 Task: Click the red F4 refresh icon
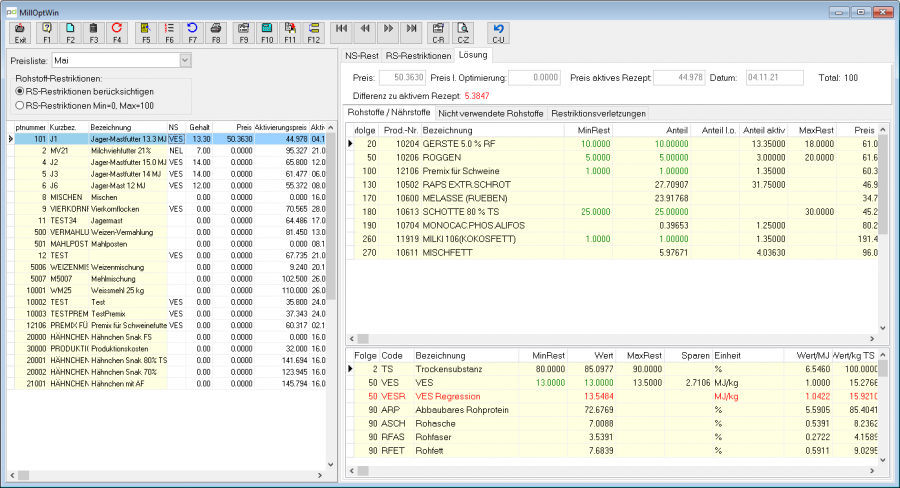[117, 33]
